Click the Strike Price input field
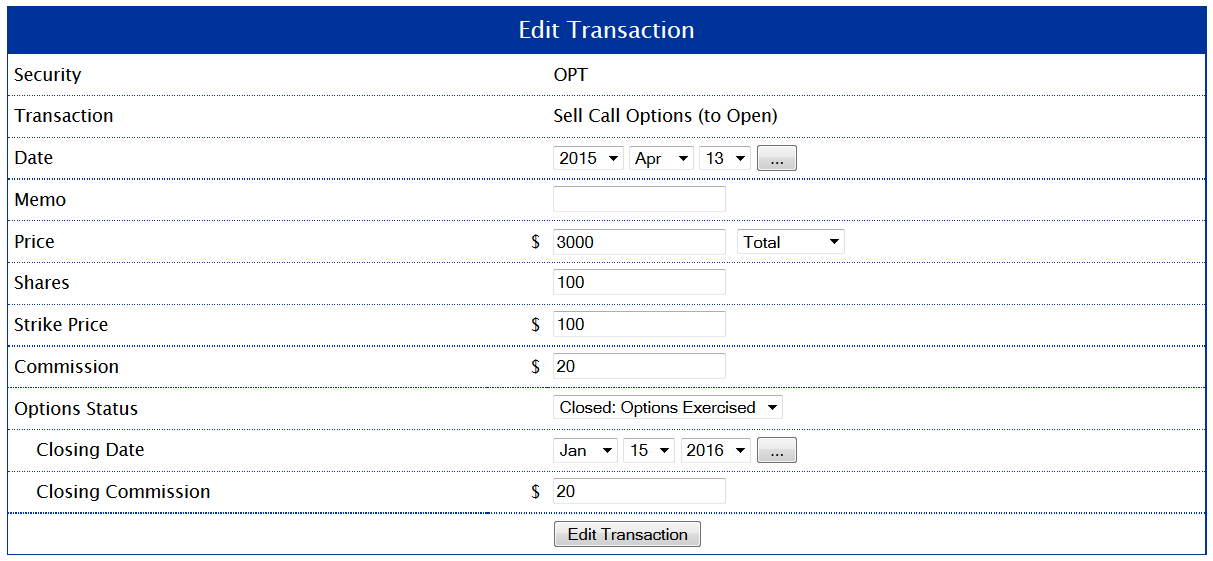Image resolution: width=1213 pixels, height=561 pixels. click(x=639, y=324)
